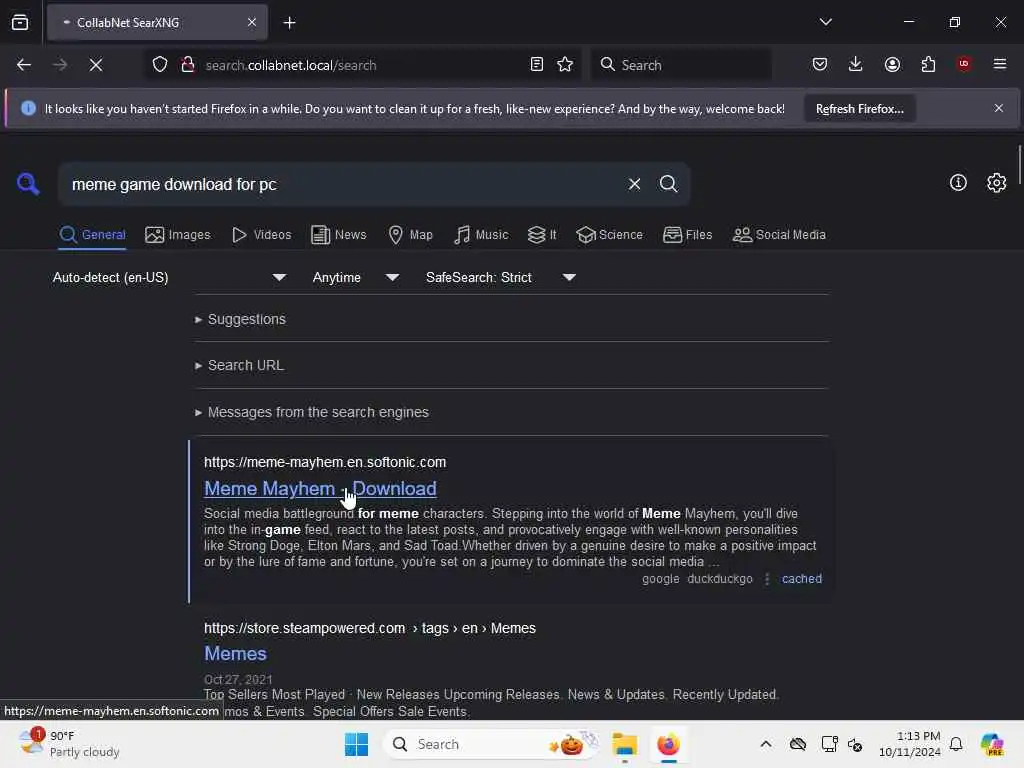Open SafeSearch Strict dropdown
Viewport: 1024px width, 768px height.
pos(500,277)
